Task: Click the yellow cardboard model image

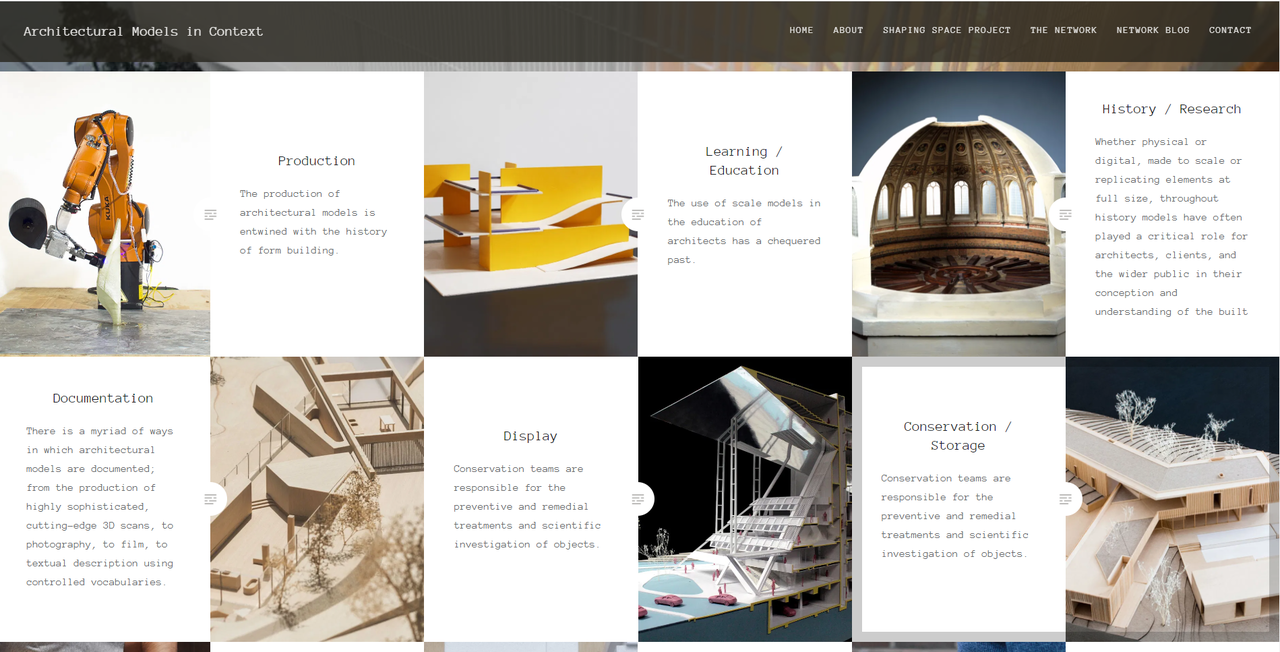Action: coord(530,213)
